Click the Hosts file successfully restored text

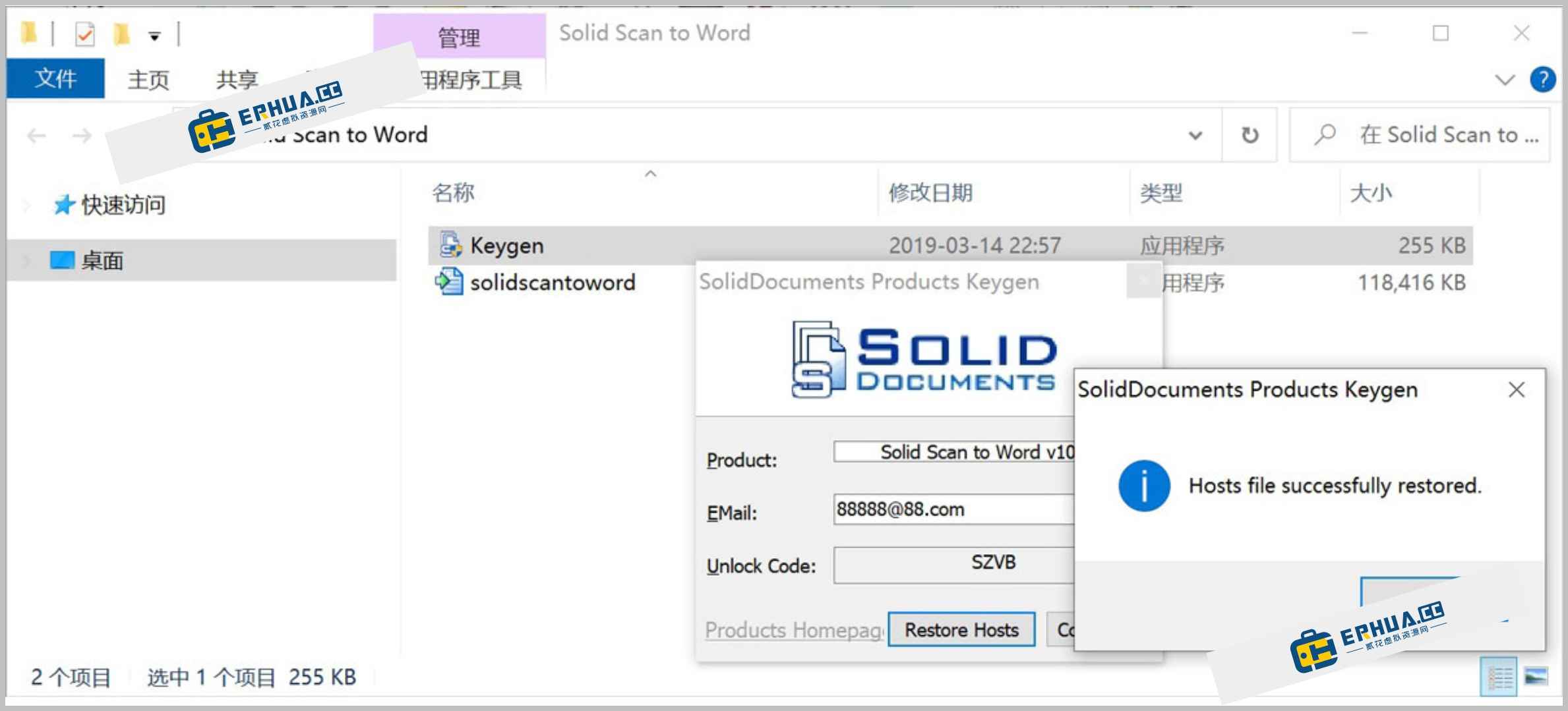point(1335,486)
